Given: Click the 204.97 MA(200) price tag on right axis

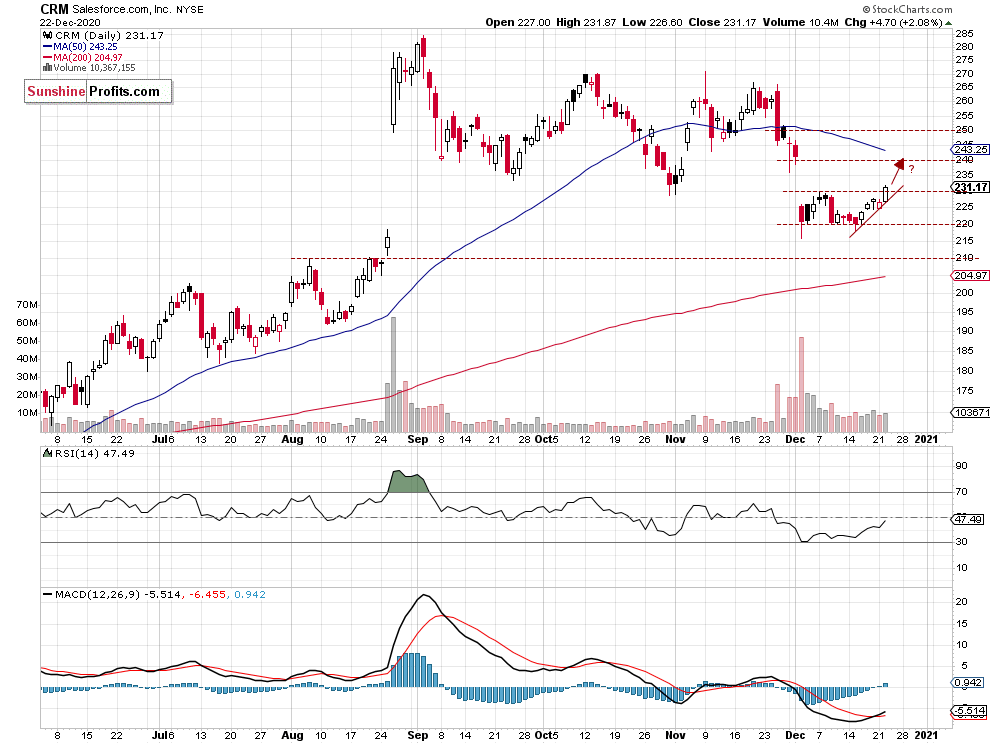Looking at the screenshot, I should pos(970,275).
